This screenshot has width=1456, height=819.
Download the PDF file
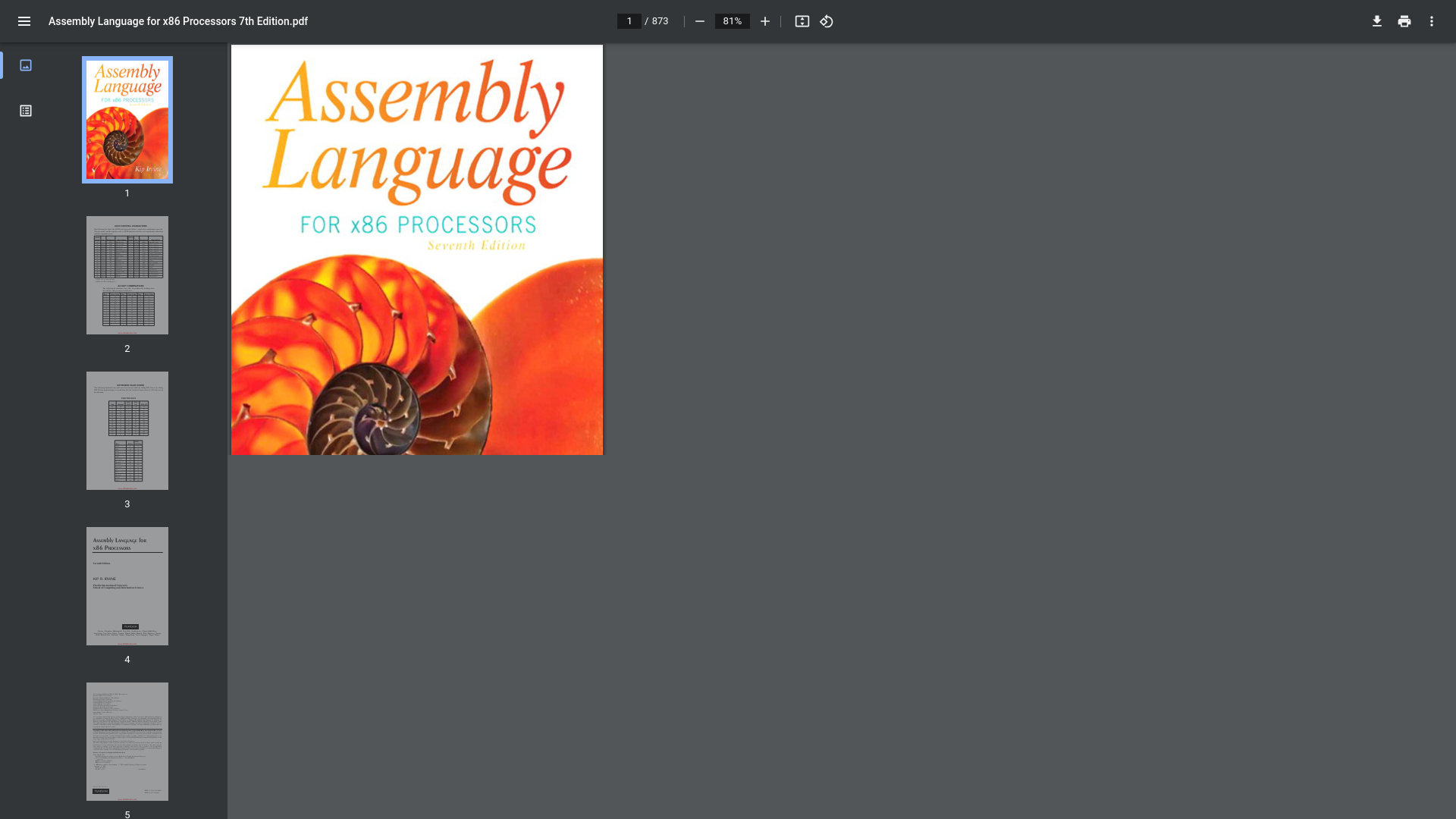click(x=1377, y=21)
